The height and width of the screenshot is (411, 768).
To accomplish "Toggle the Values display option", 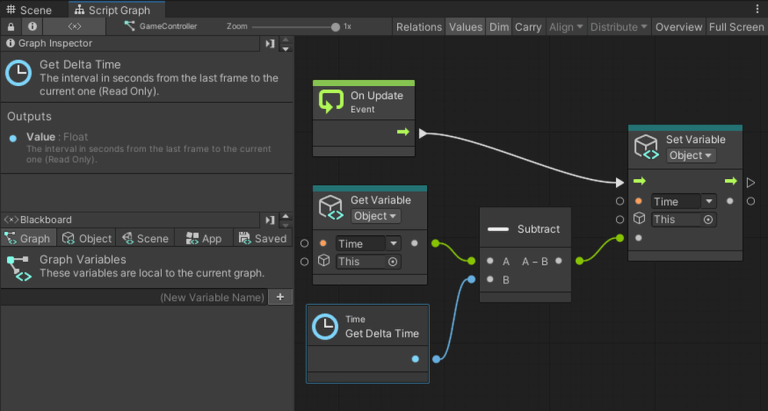I will 465,27.
